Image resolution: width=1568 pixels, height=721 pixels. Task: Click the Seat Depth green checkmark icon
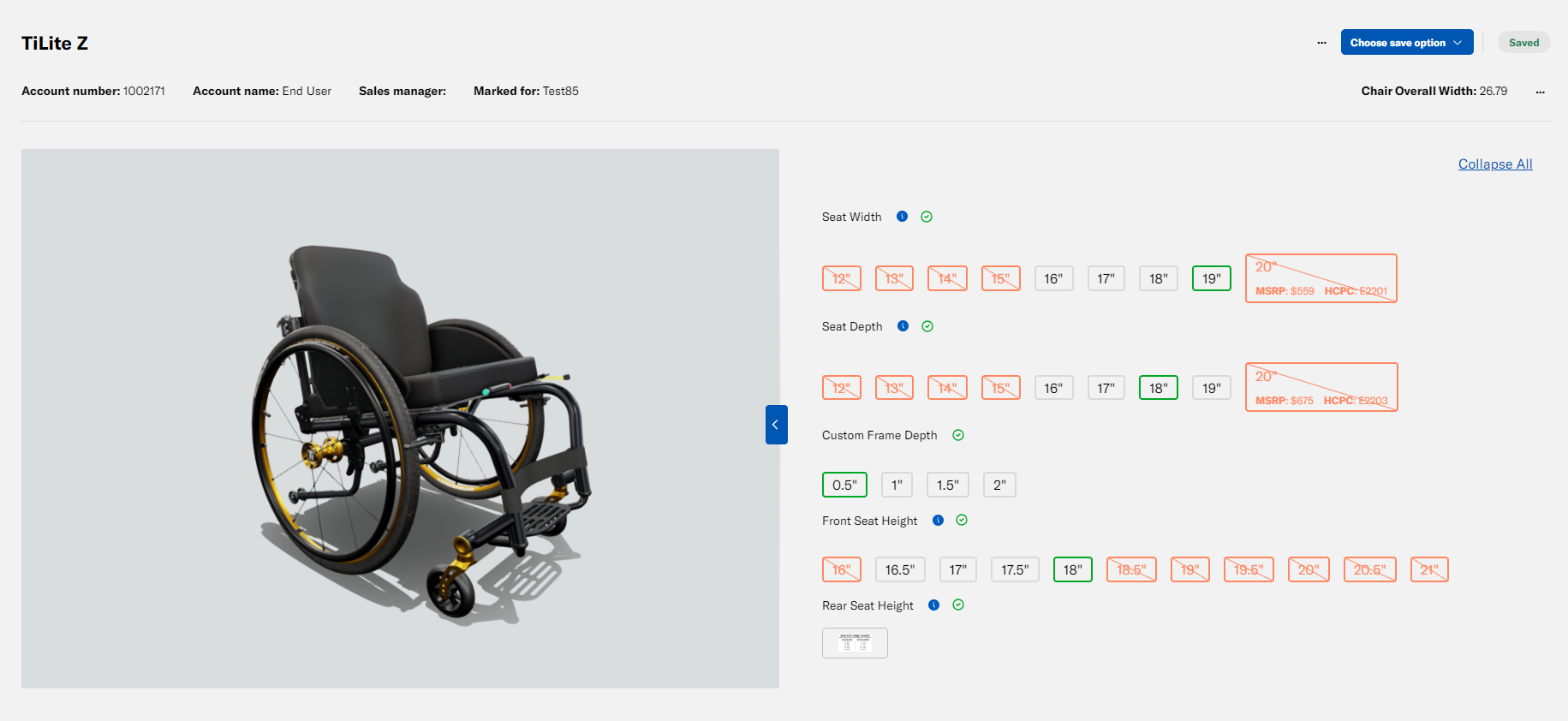927,326
